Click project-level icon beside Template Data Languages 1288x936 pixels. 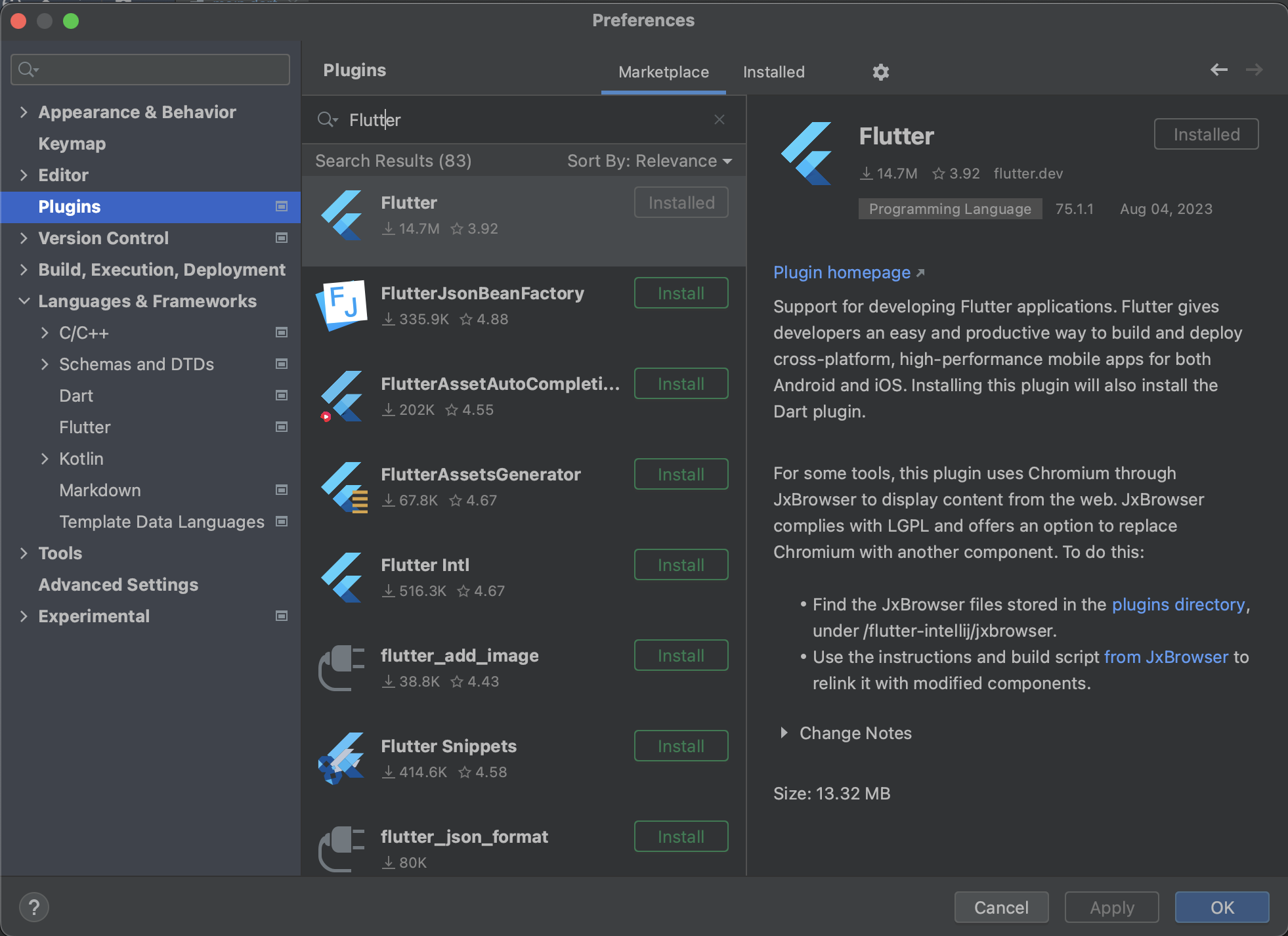(282, 522)
